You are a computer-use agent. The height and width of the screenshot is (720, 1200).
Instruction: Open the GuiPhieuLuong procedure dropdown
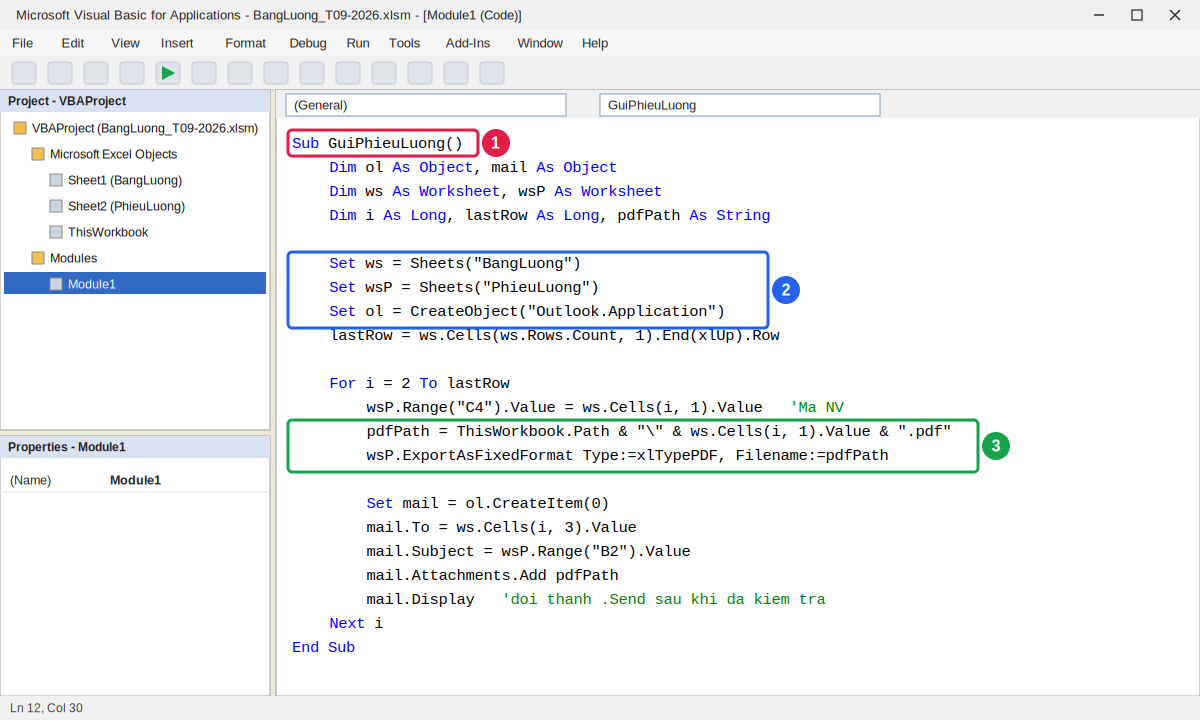click(x=740, y=105)
